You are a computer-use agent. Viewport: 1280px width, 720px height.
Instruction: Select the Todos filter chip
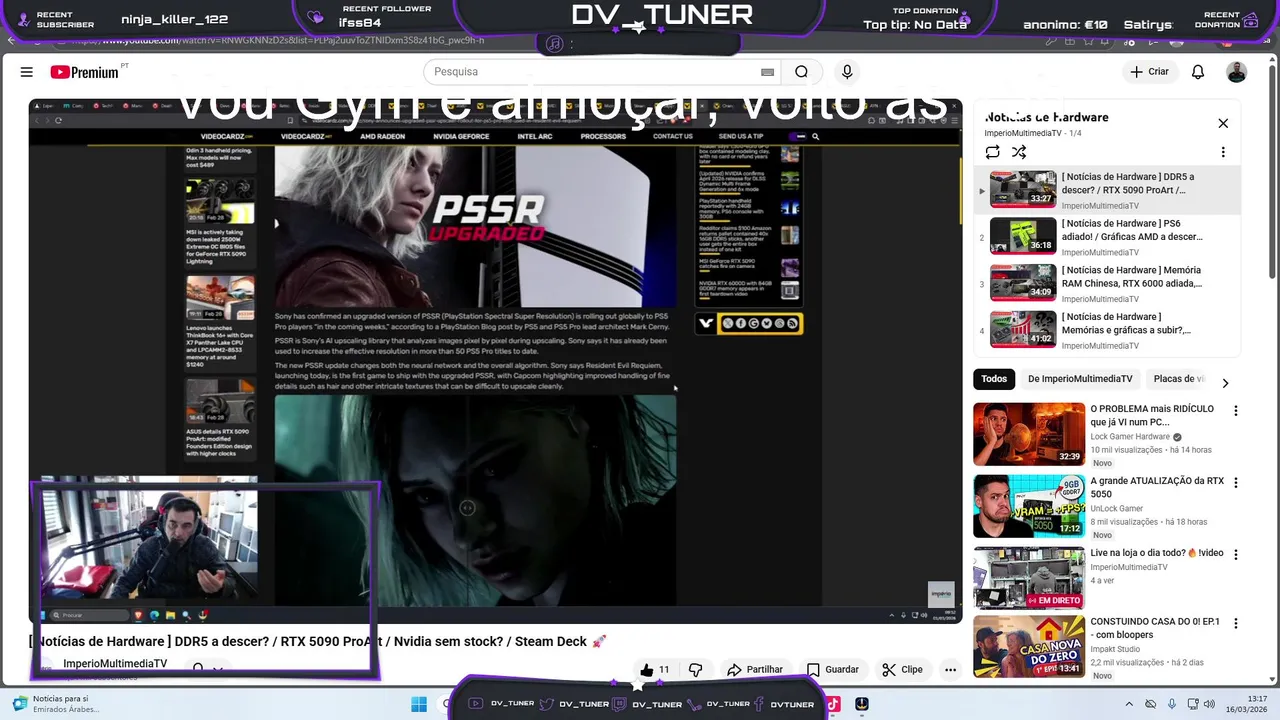pyautogui.click(x=994, y=379)
